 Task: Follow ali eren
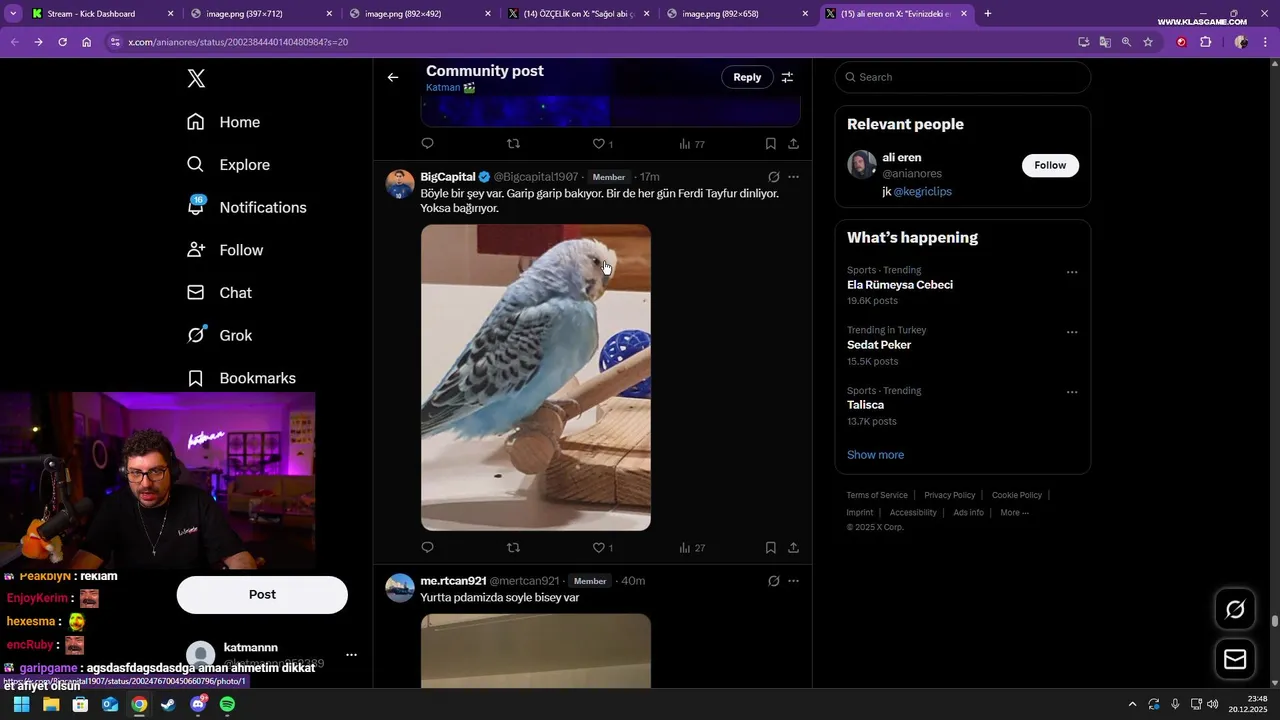[1050, 165]
